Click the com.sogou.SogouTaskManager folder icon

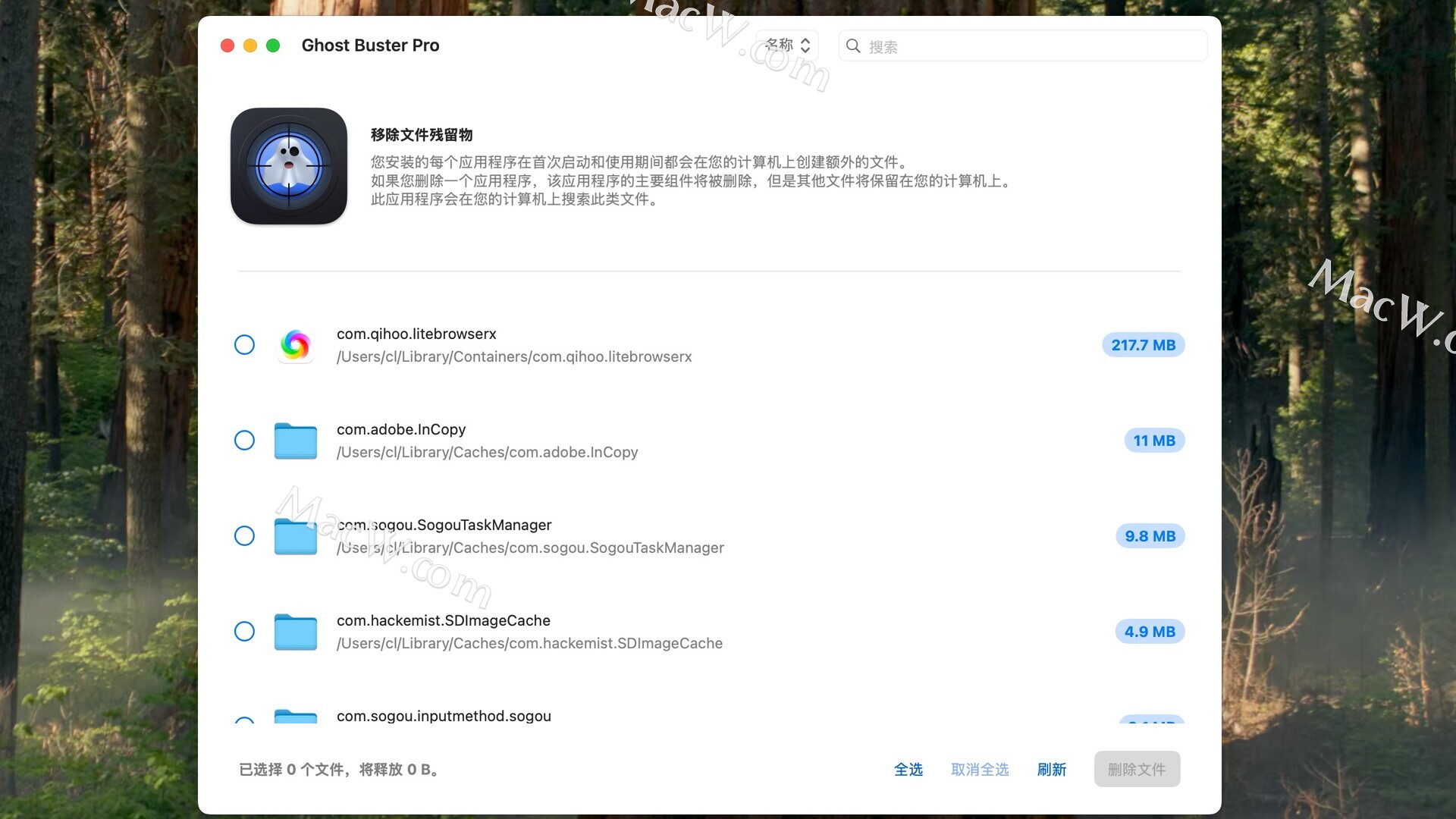[296, 536]
